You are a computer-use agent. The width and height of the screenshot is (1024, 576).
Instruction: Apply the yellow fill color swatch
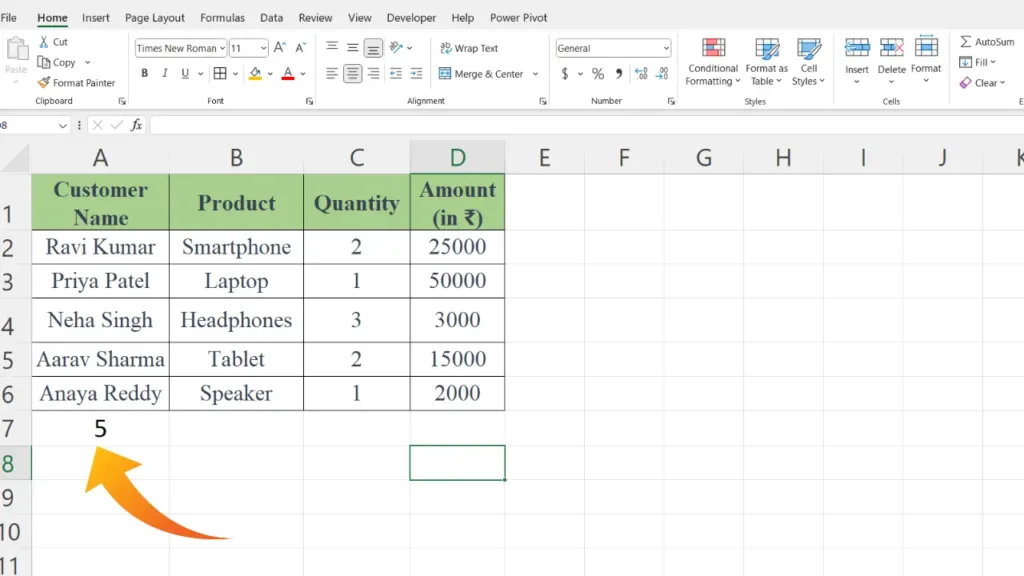(x=255, y=74)
